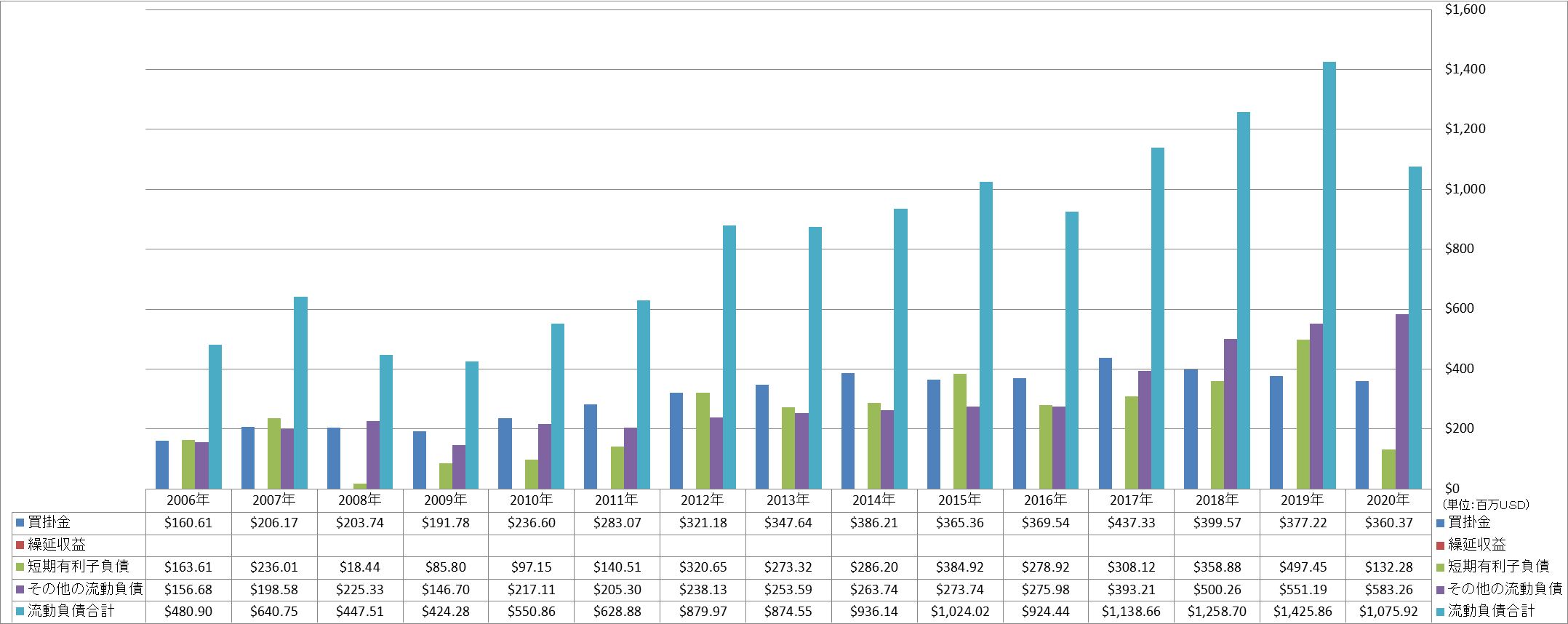Click the purple bar for 2018
Image resolution: width=1568 pixels, height=624 pixels.
coord(1231,414)
